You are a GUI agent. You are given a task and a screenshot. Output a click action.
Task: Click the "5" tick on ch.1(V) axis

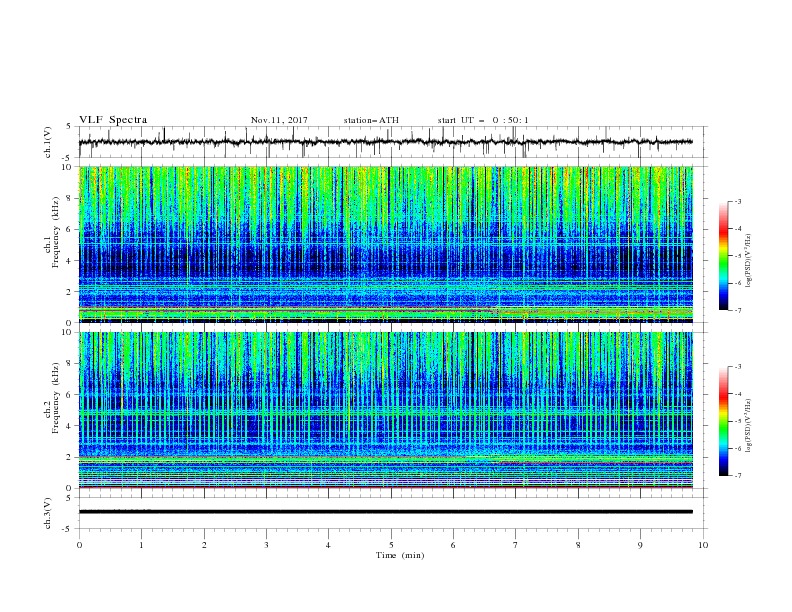pyautogui.click(x=69, y=127)
